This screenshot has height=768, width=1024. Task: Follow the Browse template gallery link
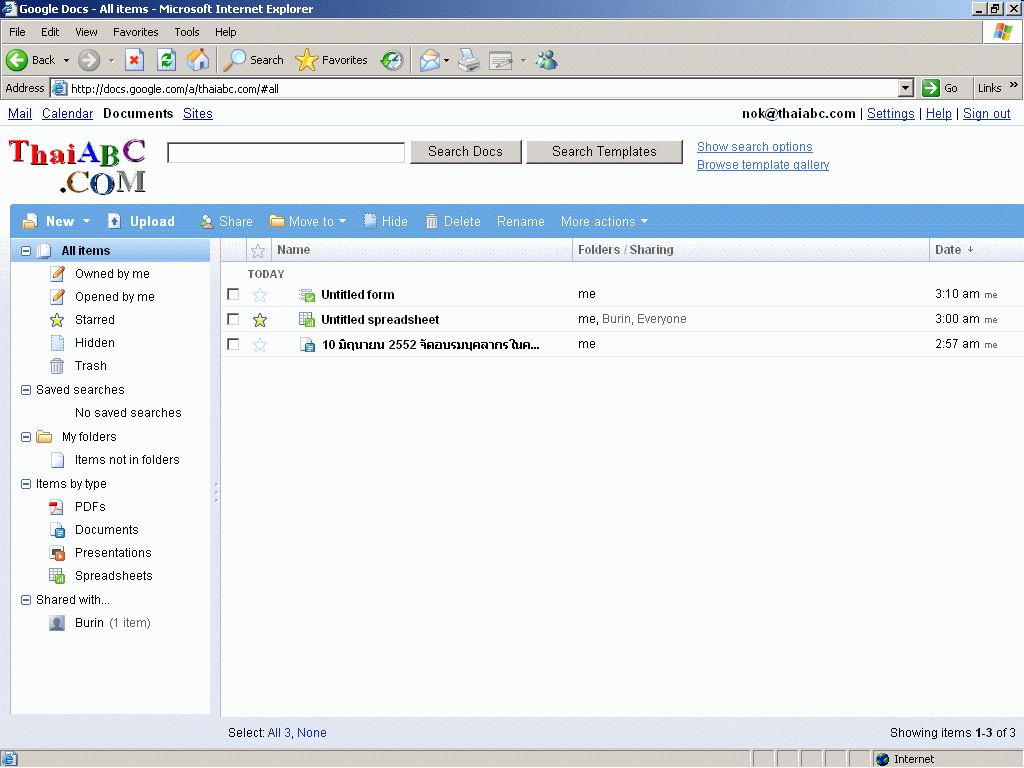pyautogui.click(x=762, y=165)
